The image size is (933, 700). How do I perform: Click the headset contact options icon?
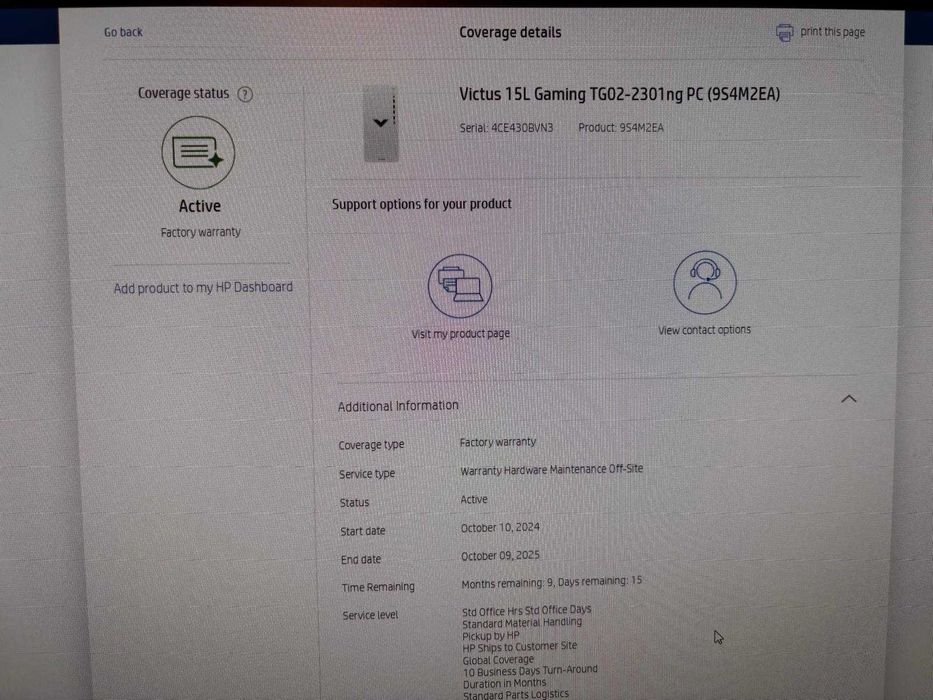click(x=705, y=282)
